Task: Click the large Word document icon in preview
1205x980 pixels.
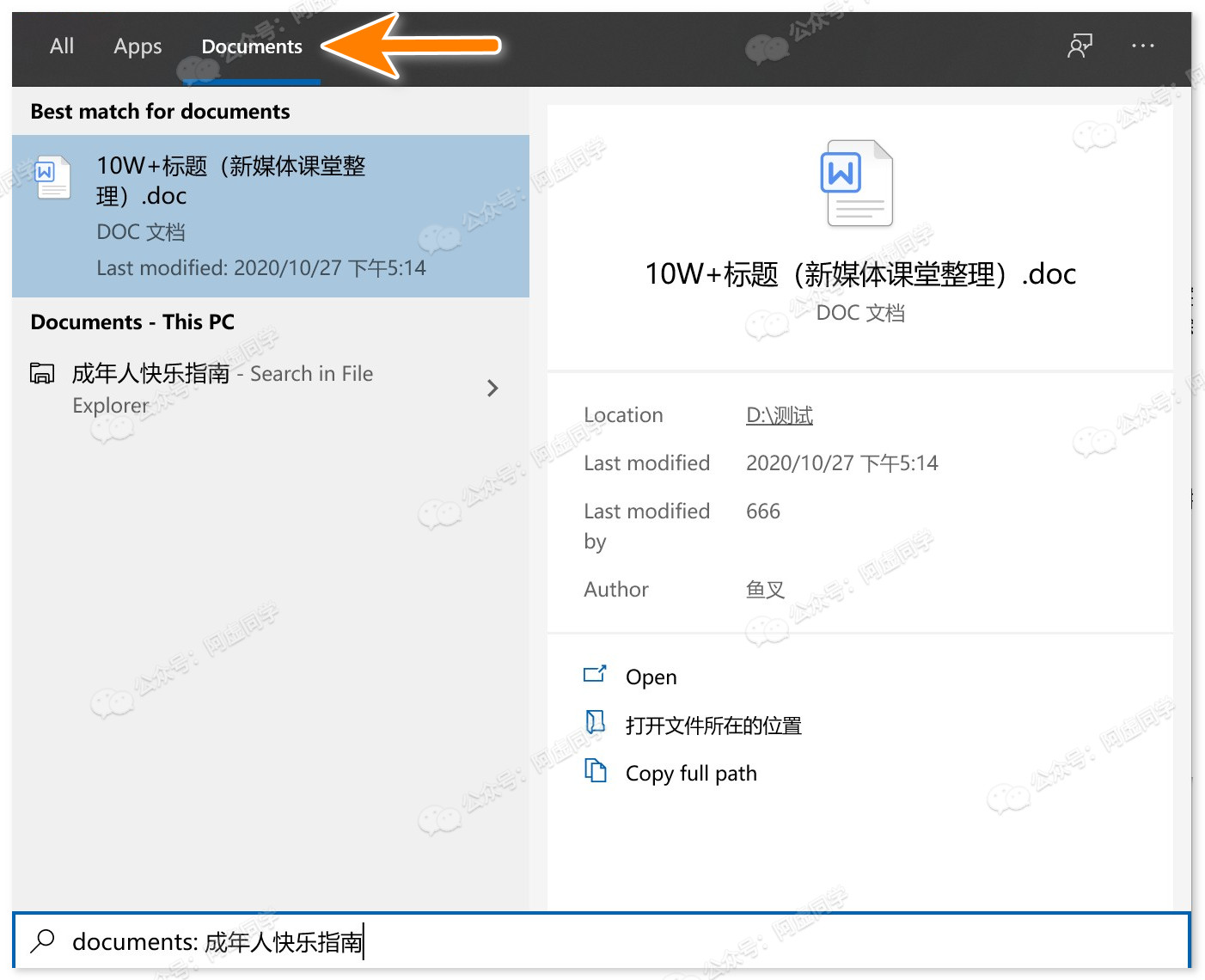Action: 859,183
